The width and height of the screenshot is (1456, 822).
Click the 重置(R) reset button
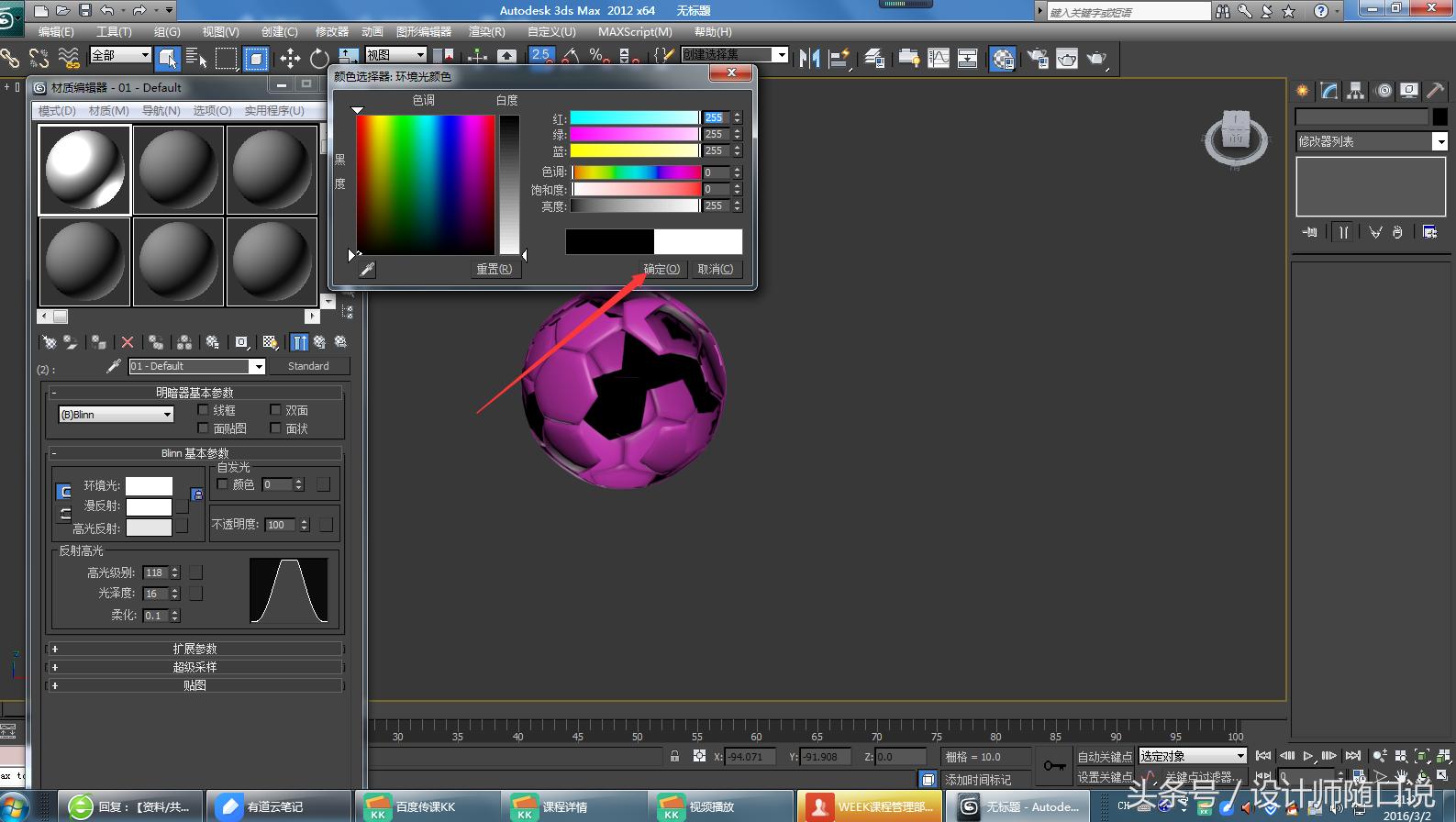[x=494, y=269]
